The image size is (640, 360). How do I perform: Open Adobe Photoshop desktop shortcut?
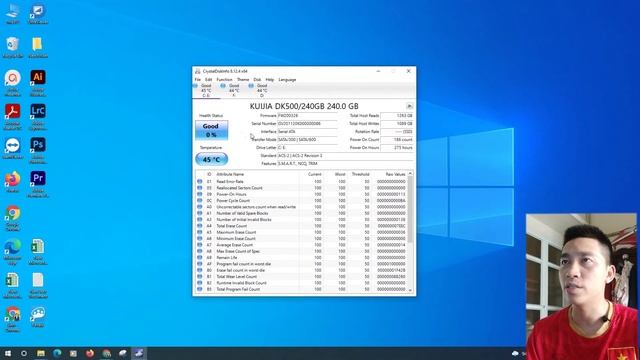(x=38, y=149)
